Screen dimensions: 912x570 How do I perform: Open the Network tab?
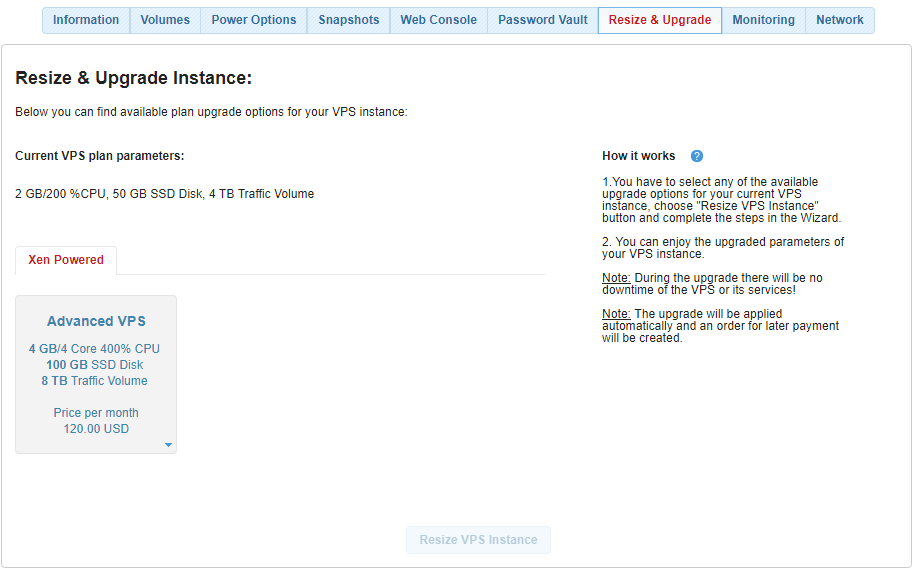tap(840, 20)
